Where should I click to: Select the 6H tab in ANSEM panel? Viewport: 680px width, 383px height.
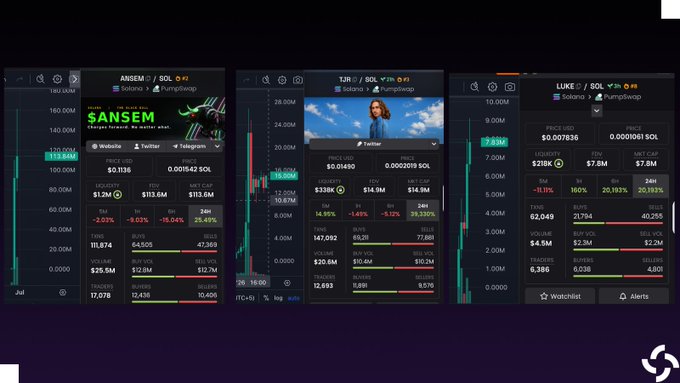click(171, 216)
